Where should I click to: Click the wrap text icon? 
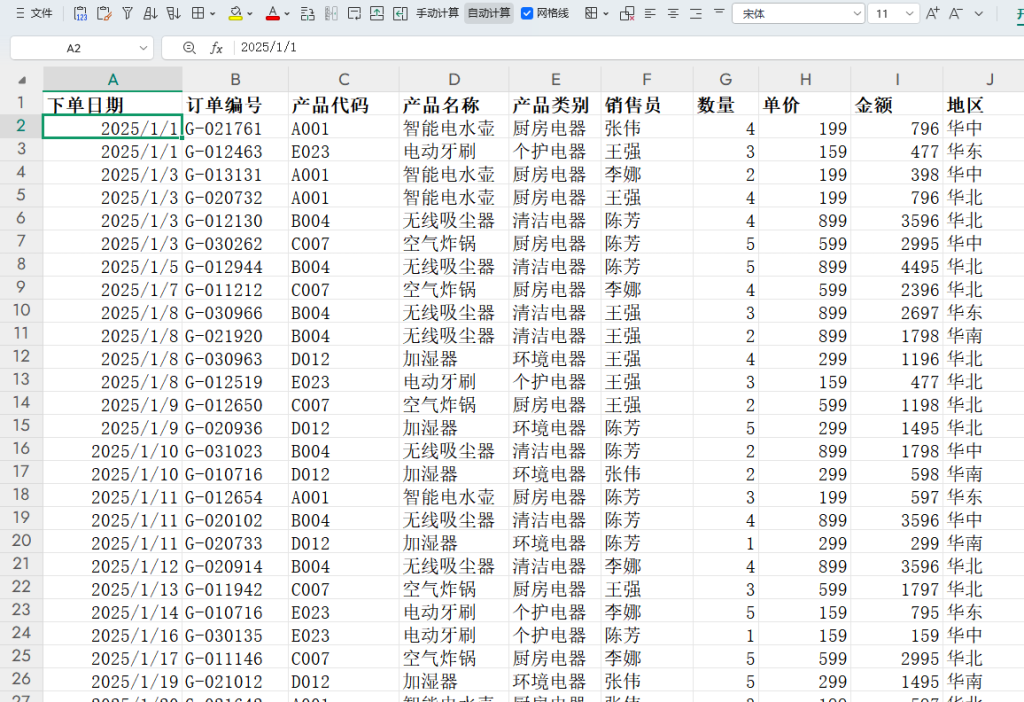pyautogui.click(x=354, y=13)
